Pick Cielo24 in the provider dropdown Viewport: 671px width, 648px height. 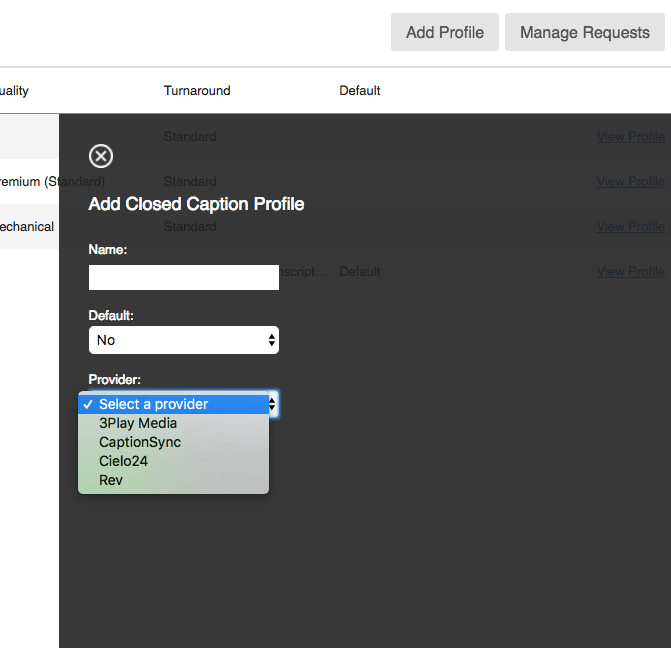124,461
